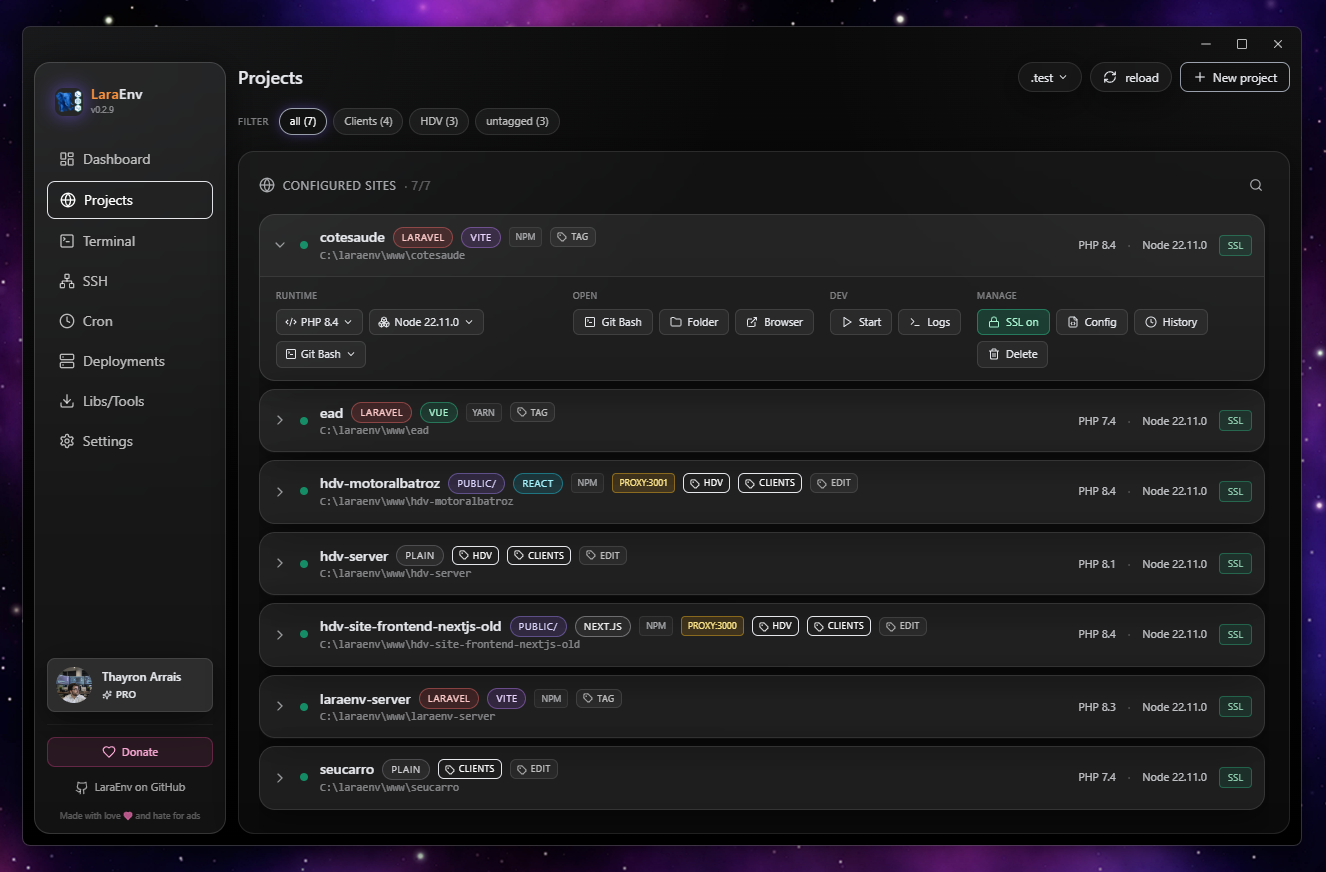Open cotesaude Folder

point(694,322)
